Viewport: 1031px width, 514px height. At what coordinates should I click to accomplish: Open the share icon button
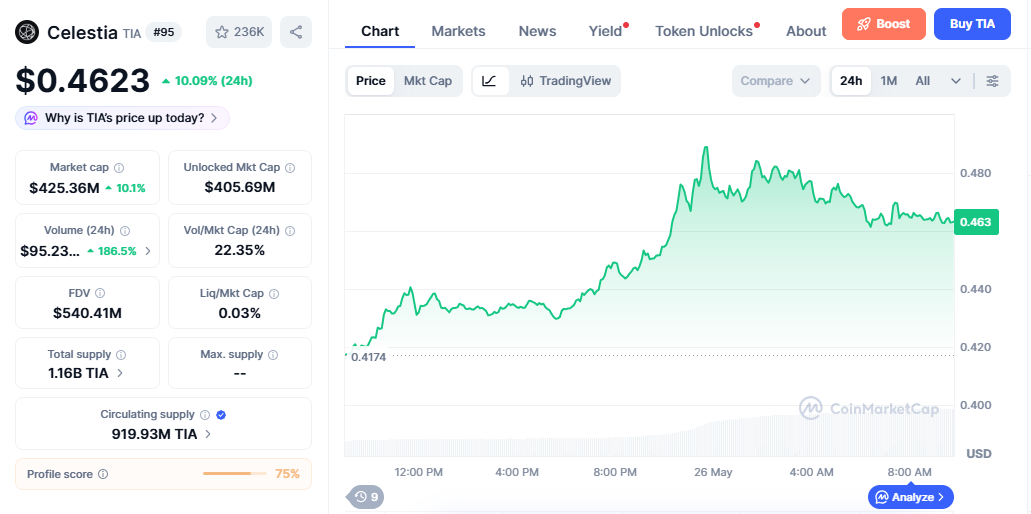[x=296, y=32]
